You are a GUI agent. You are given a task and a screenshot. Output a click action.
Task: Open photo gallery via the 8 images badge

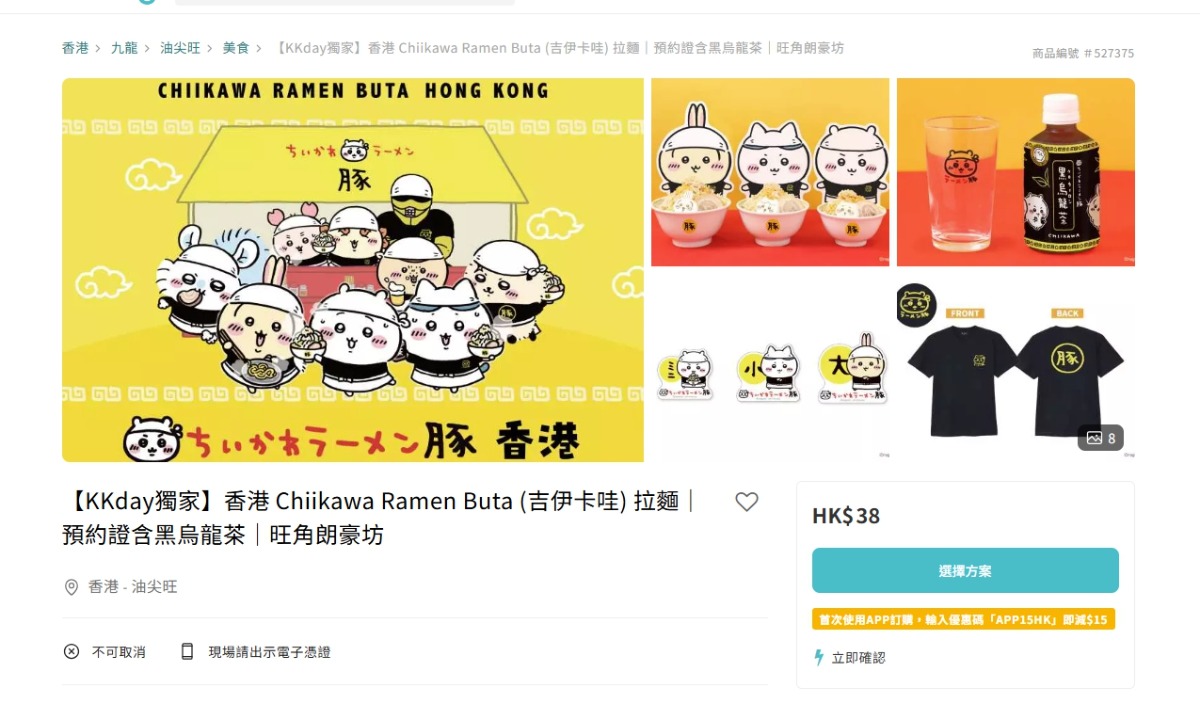(1100, 438)
